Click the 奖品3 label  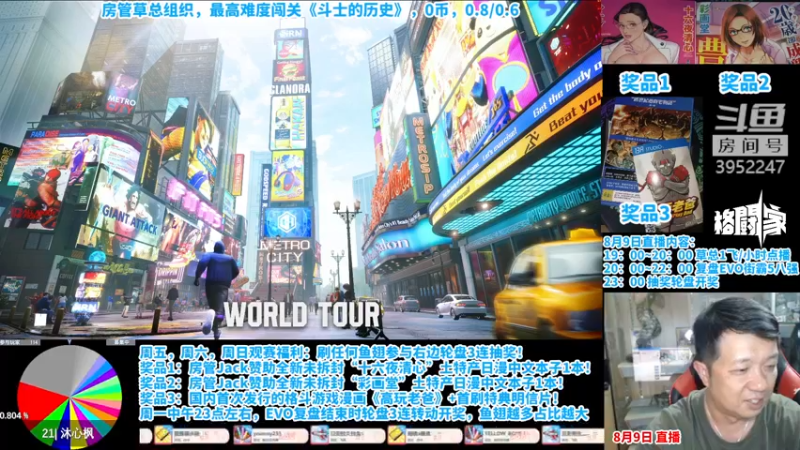[x=645, y=213]
